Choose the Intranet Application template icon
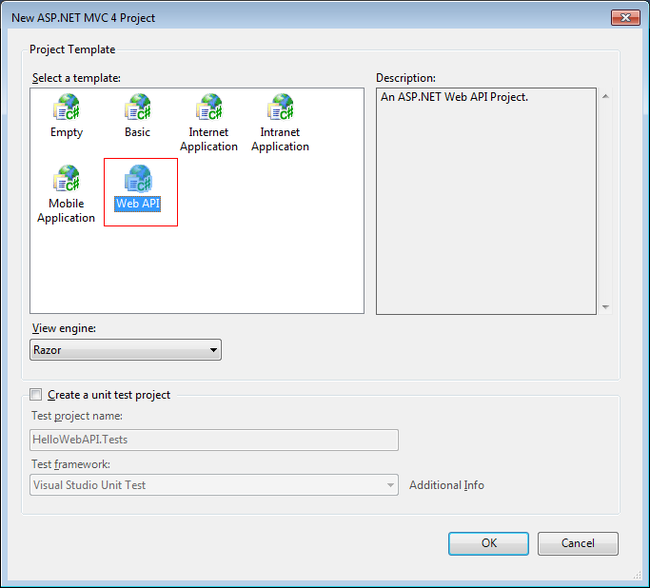The height and width of the screenshot is (588, 650). point(280,107)
